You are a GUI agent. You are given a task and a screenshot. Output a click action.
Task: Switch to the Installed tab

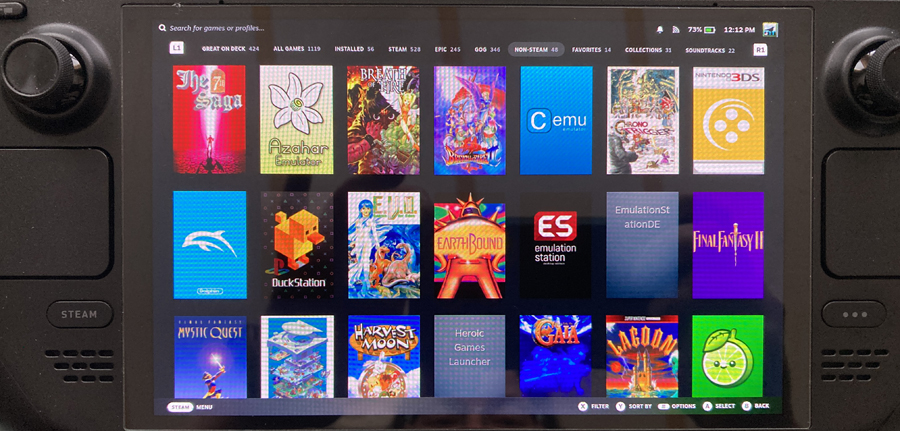355,48
